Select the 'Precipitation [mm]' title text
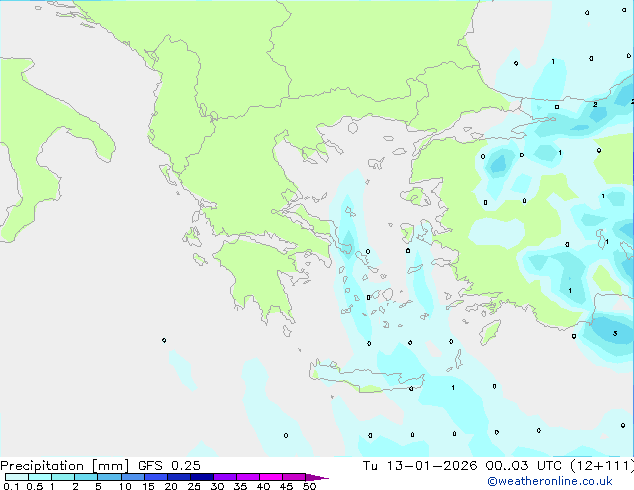This screenshot has width=634, height=490. (x=64, y=466)
